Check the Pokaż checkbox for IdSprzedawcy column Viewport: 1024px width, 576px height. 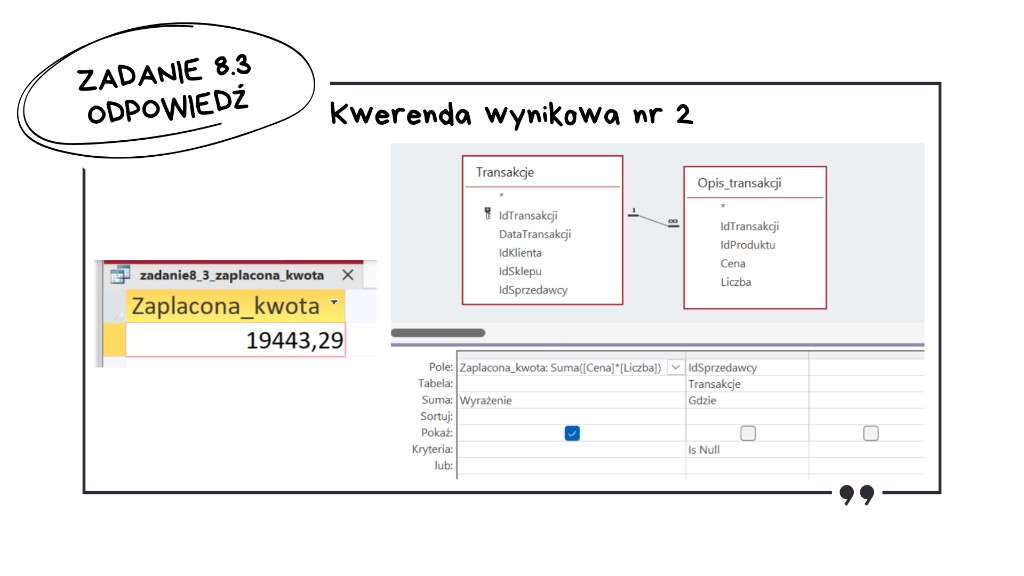pyautogui.click(x=748, y=433)
